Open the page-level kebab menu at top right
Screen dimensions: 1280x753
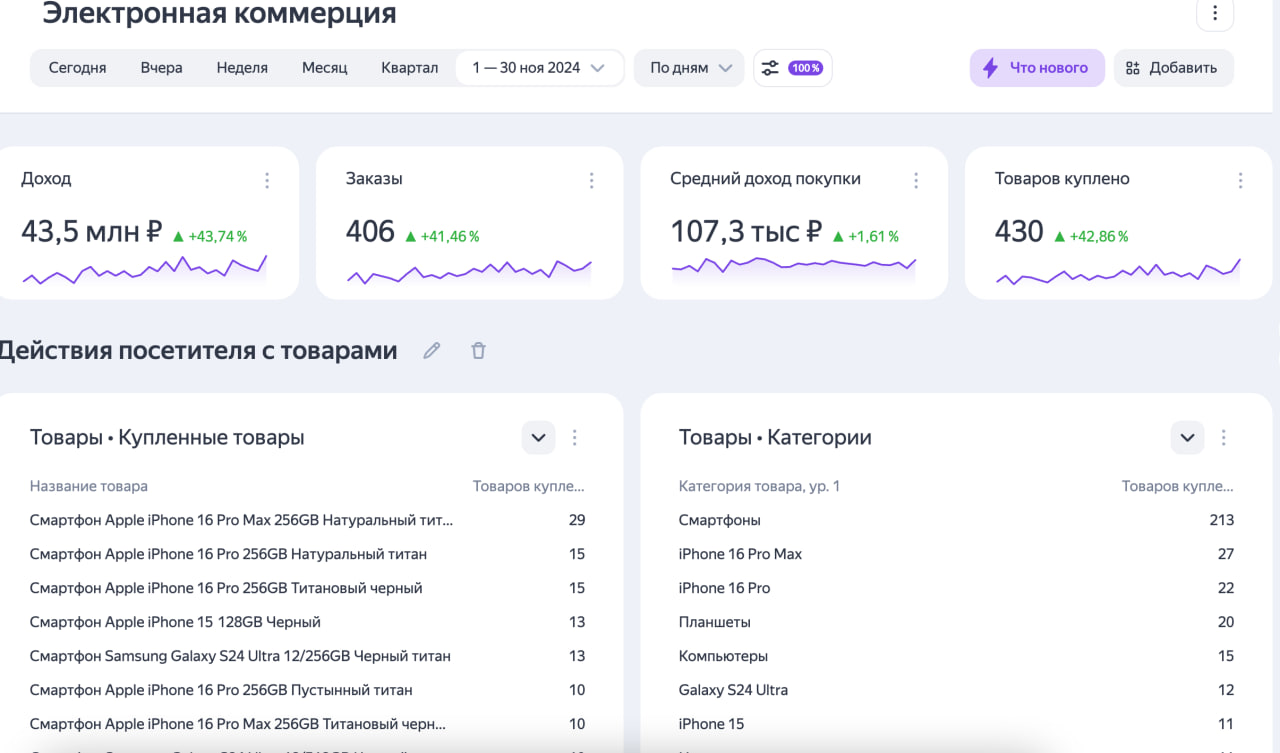[x=1215, y=14]
